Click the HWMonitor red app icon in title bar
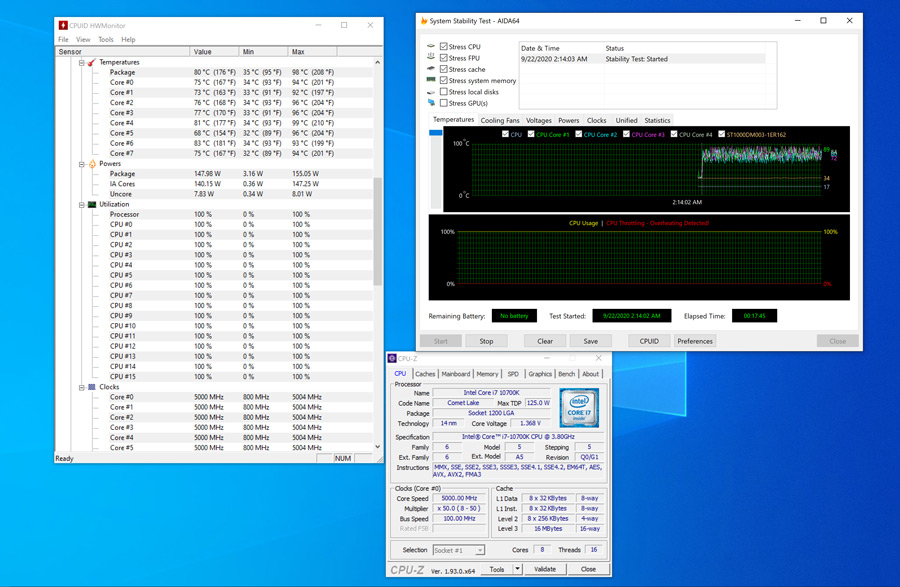The image size is (900, 587). click(63, 25)
